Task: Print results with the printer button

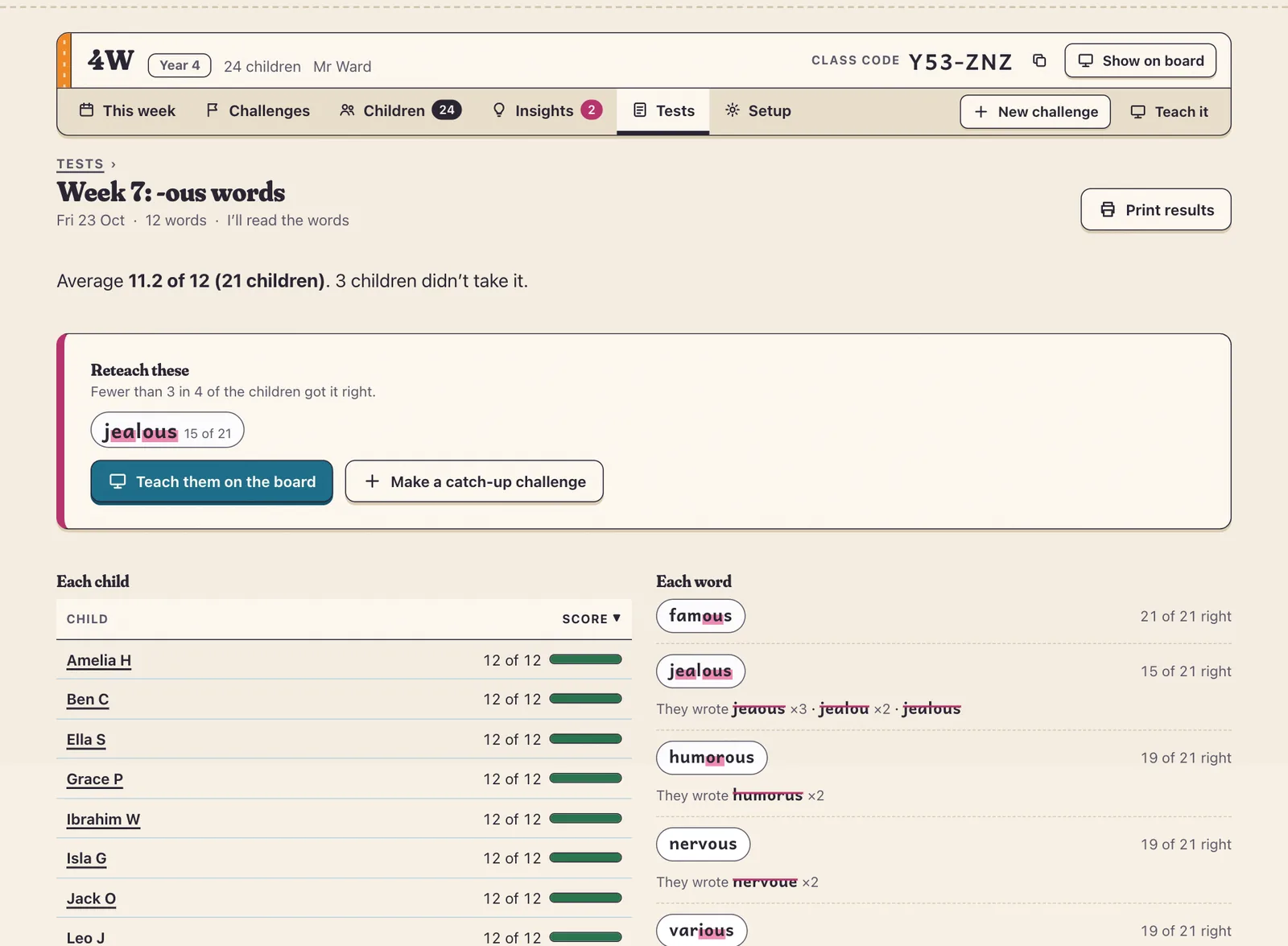Action: (1155, 210)
